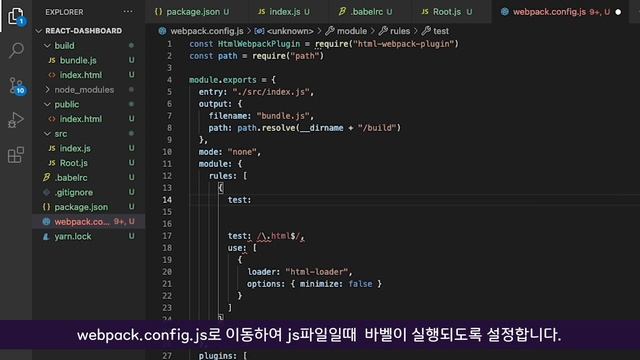
Task: Click EXPLORER panel title
Action: click(64, 12)
